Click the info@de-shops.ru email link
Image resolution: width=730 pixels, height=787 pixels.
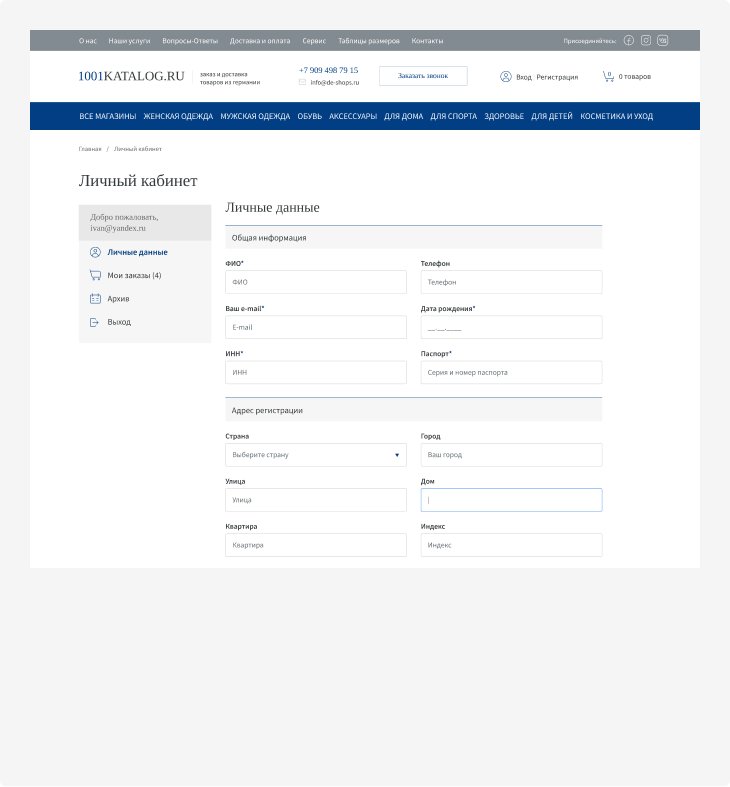(335, 82)
